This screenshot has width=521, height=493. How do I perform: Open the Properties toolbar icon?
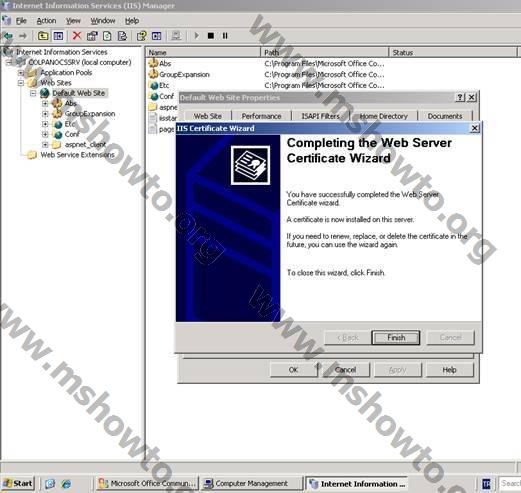92,36
